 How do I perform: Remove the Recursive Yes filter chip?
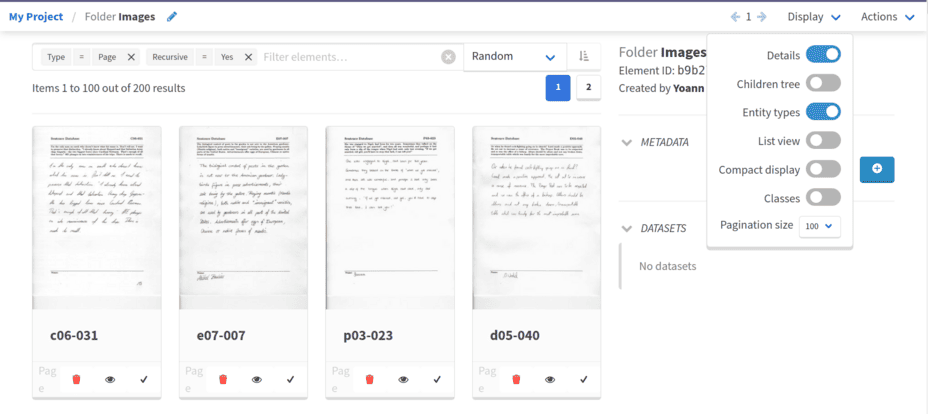tap(249, 57)
